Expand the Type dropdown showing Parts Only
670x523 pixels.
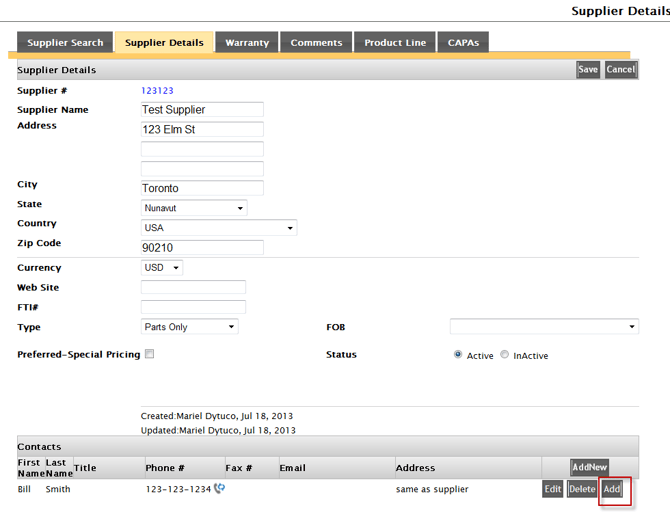pyautogui.click(x=190, y=327)
